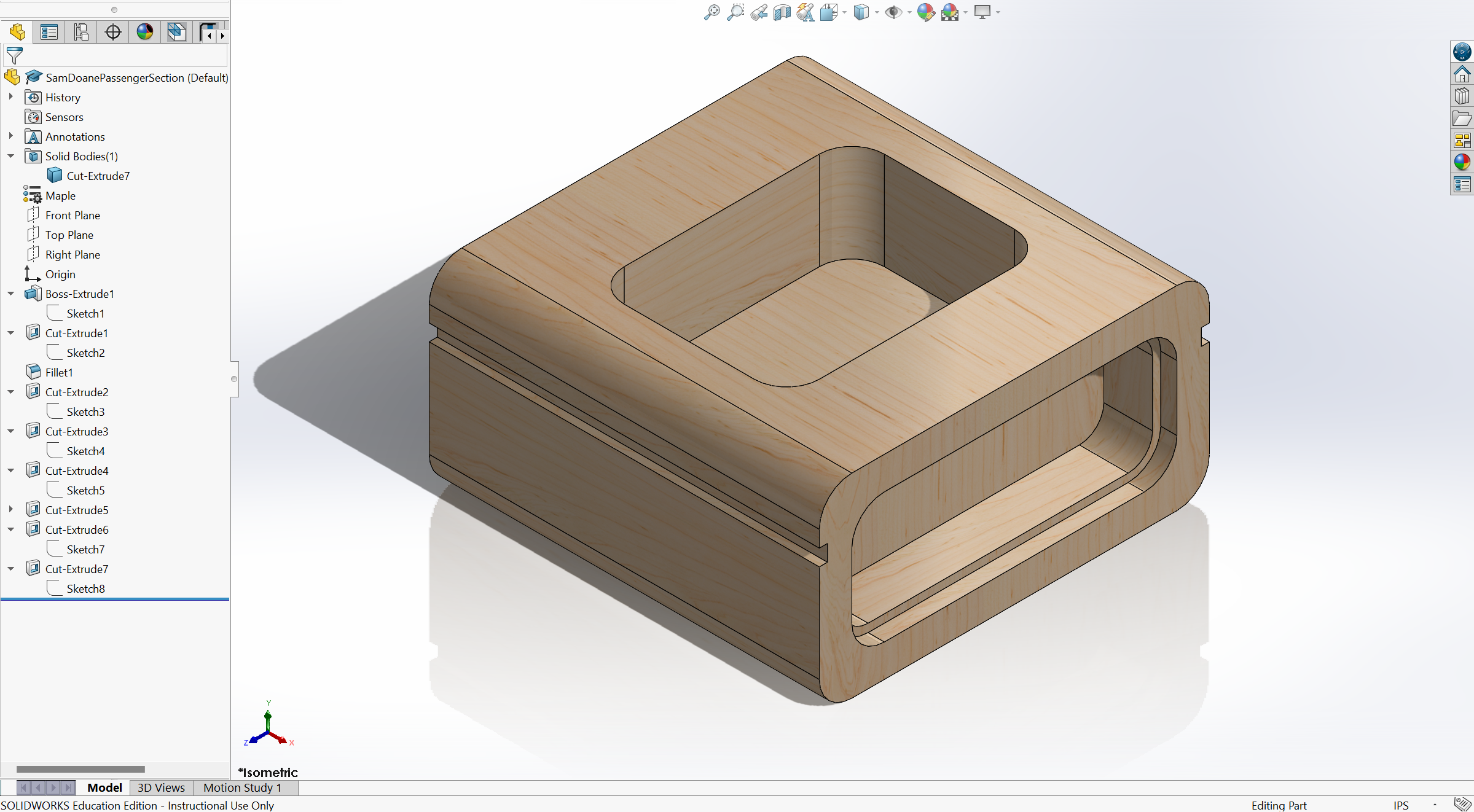Click the feature tree filter funnel
This screenshot has width=1474, height=812.
[14, 56]
